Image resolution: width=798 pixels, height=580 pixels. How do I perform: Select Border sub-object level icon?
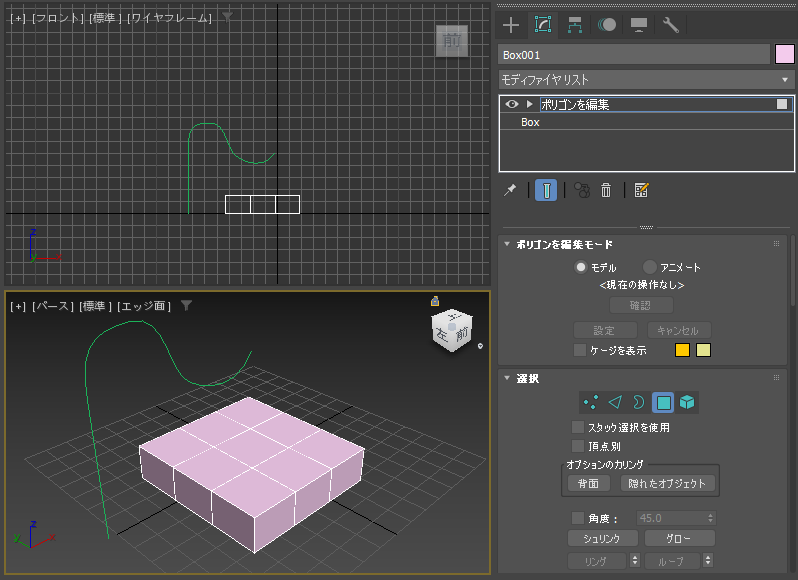coord(639,402)
